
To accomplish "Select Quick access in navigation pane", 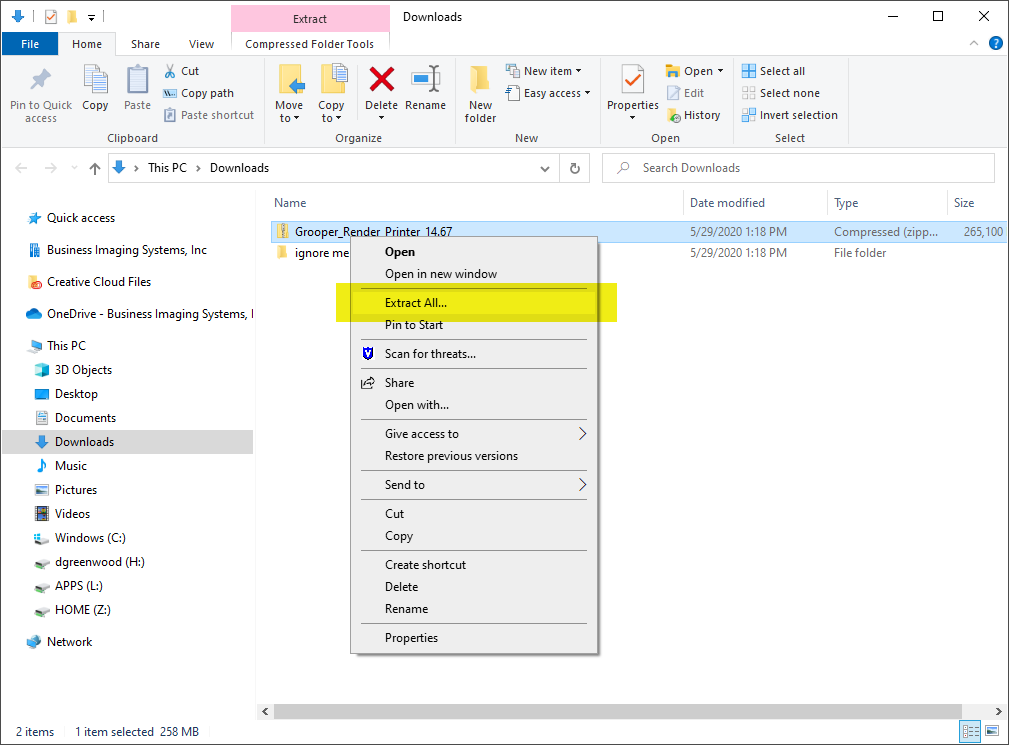I will point(81,218).
